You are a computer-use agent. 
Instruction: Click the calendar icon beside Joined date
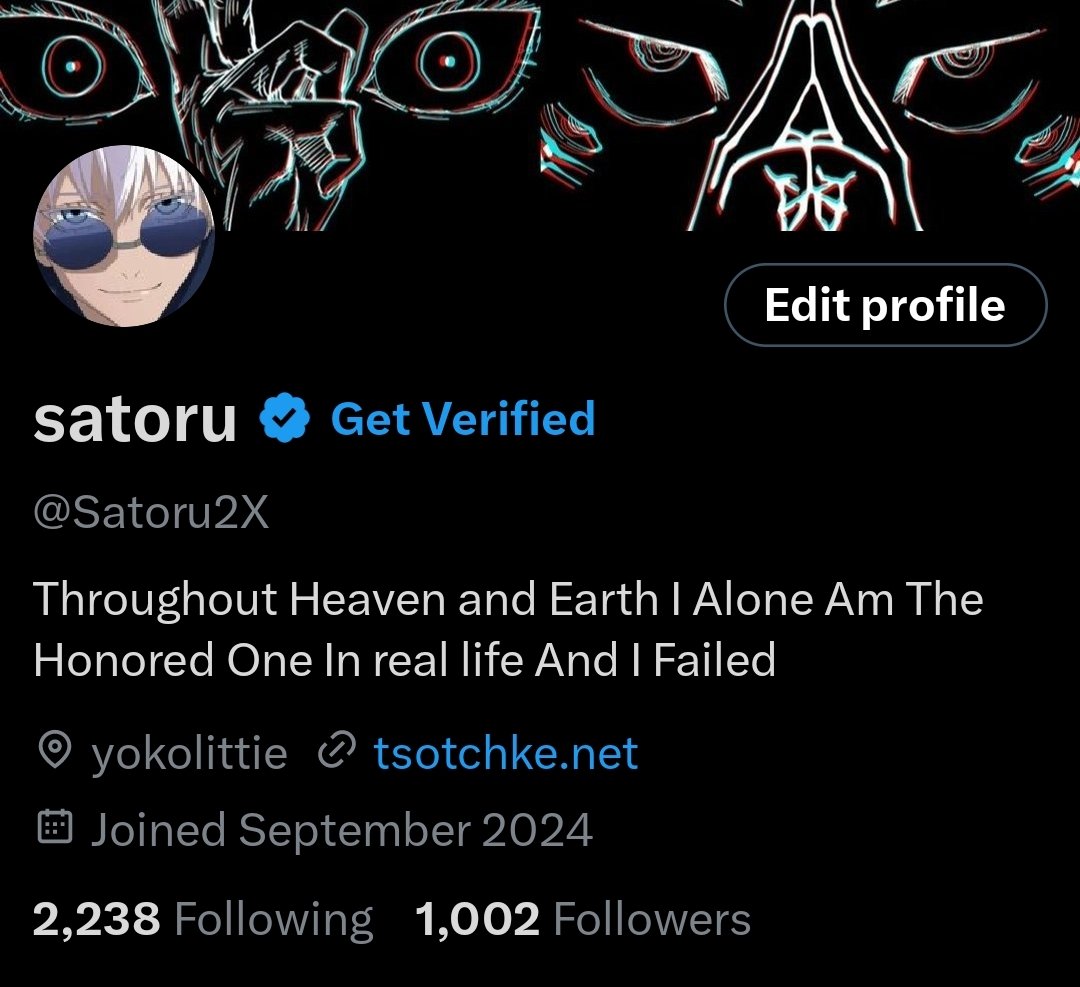pyautogui.click(x=54, y=827)
